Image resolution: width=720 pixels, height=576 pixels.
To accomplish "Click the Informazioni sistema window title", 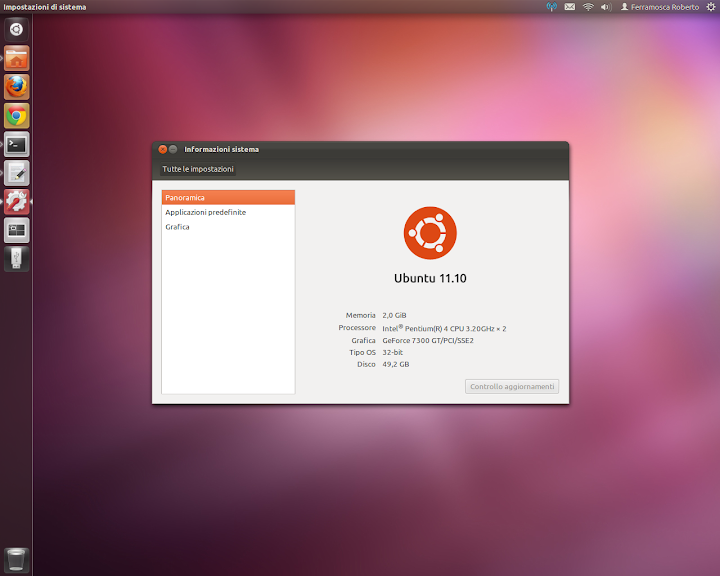I will (221, 149).
